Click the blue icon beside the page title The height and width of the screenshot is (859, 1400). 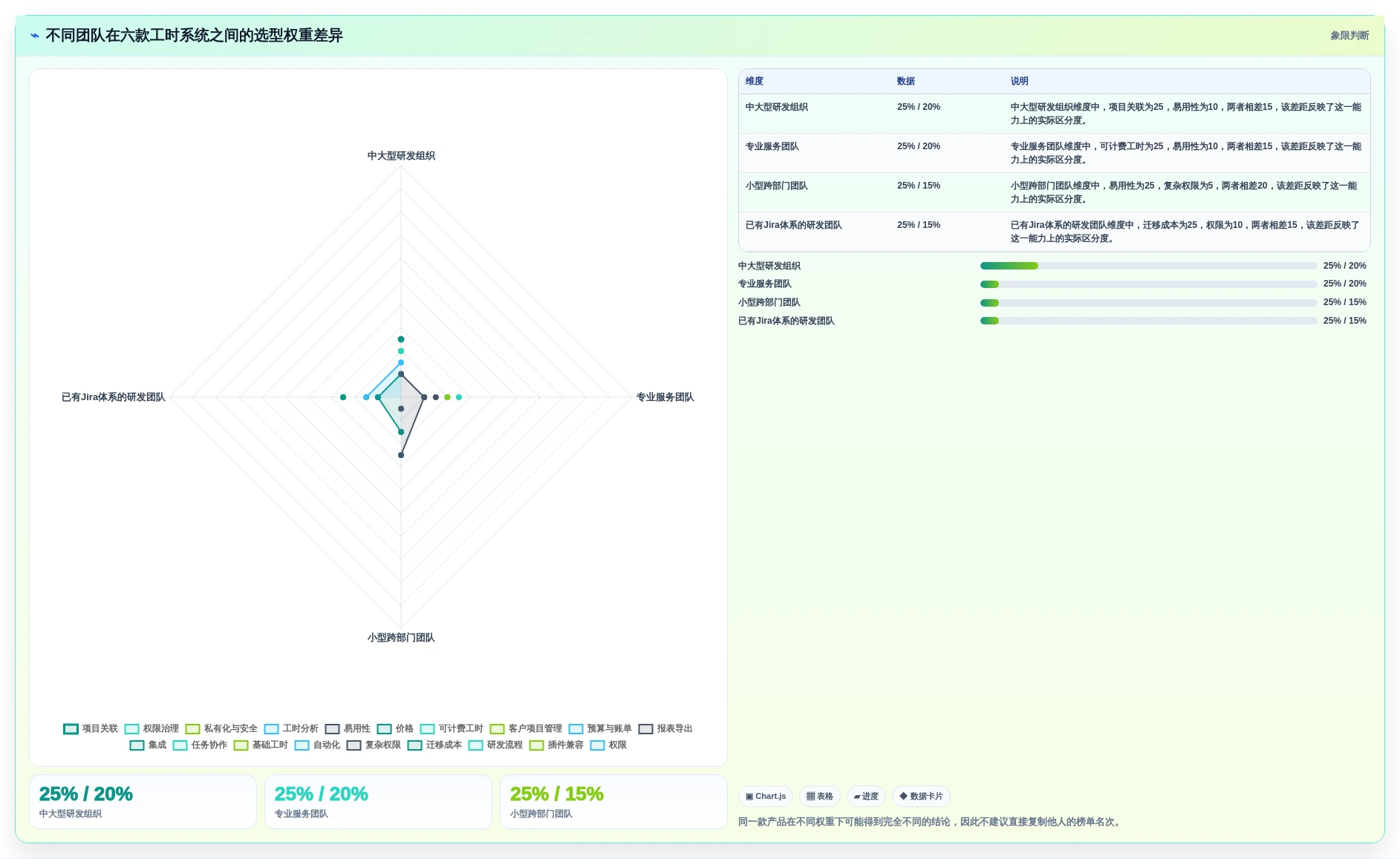(35, 36)
